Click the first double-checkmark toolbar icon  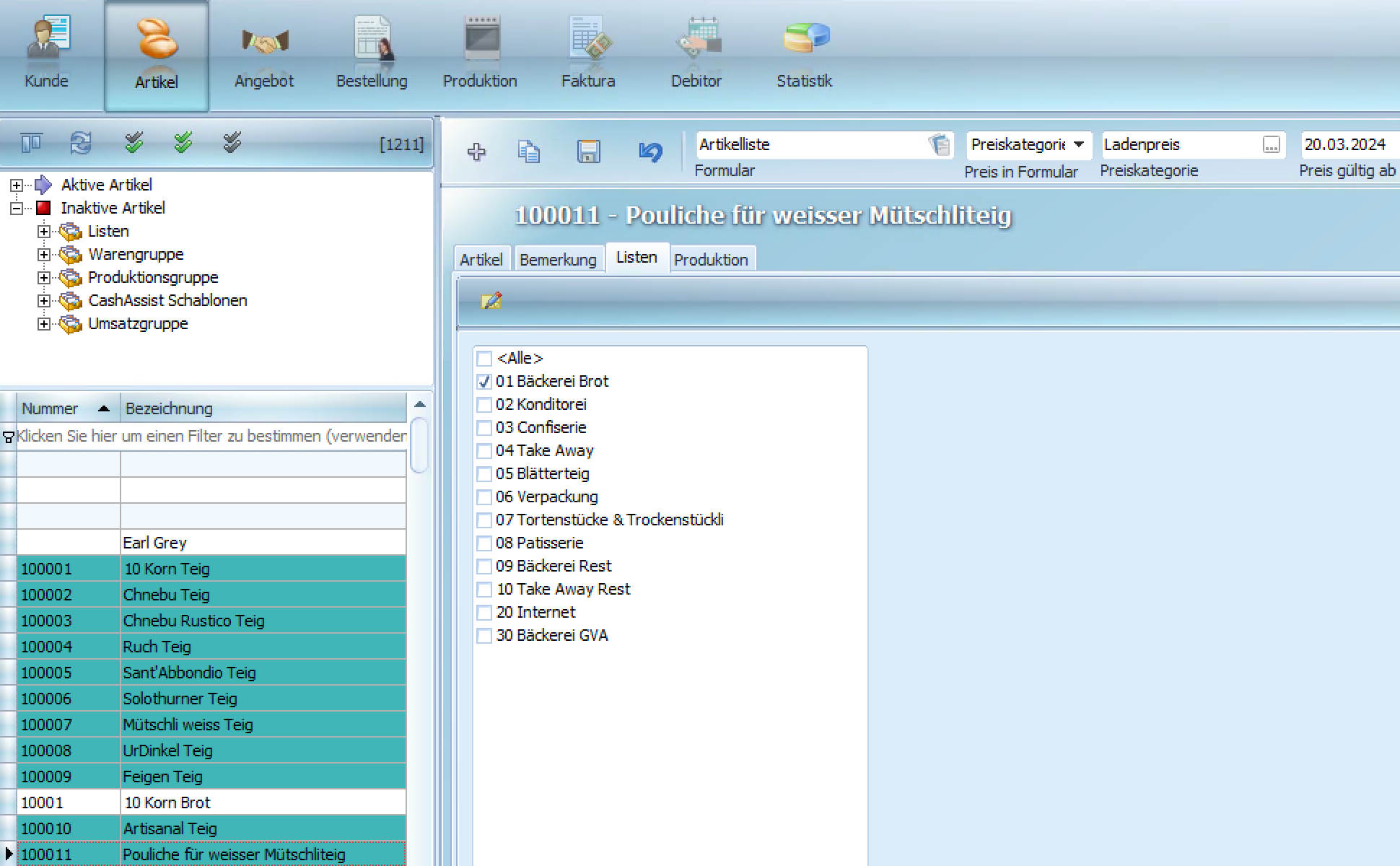point(134,143)
